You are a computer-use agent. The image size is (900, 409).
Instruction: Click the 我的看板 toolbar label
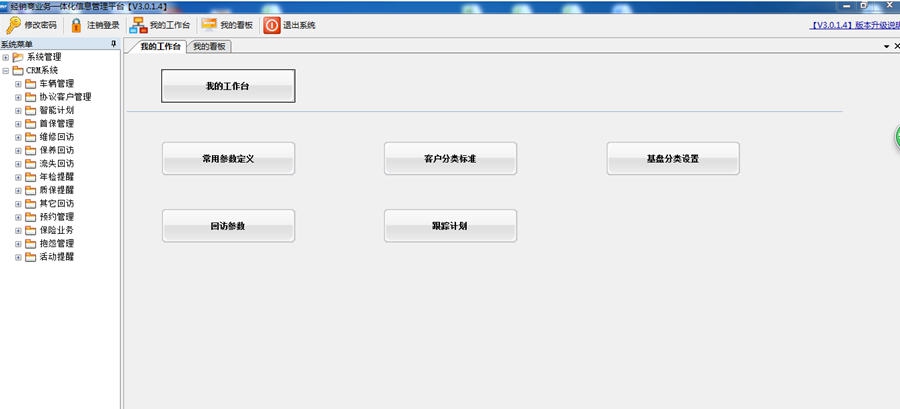pos(236,25)
